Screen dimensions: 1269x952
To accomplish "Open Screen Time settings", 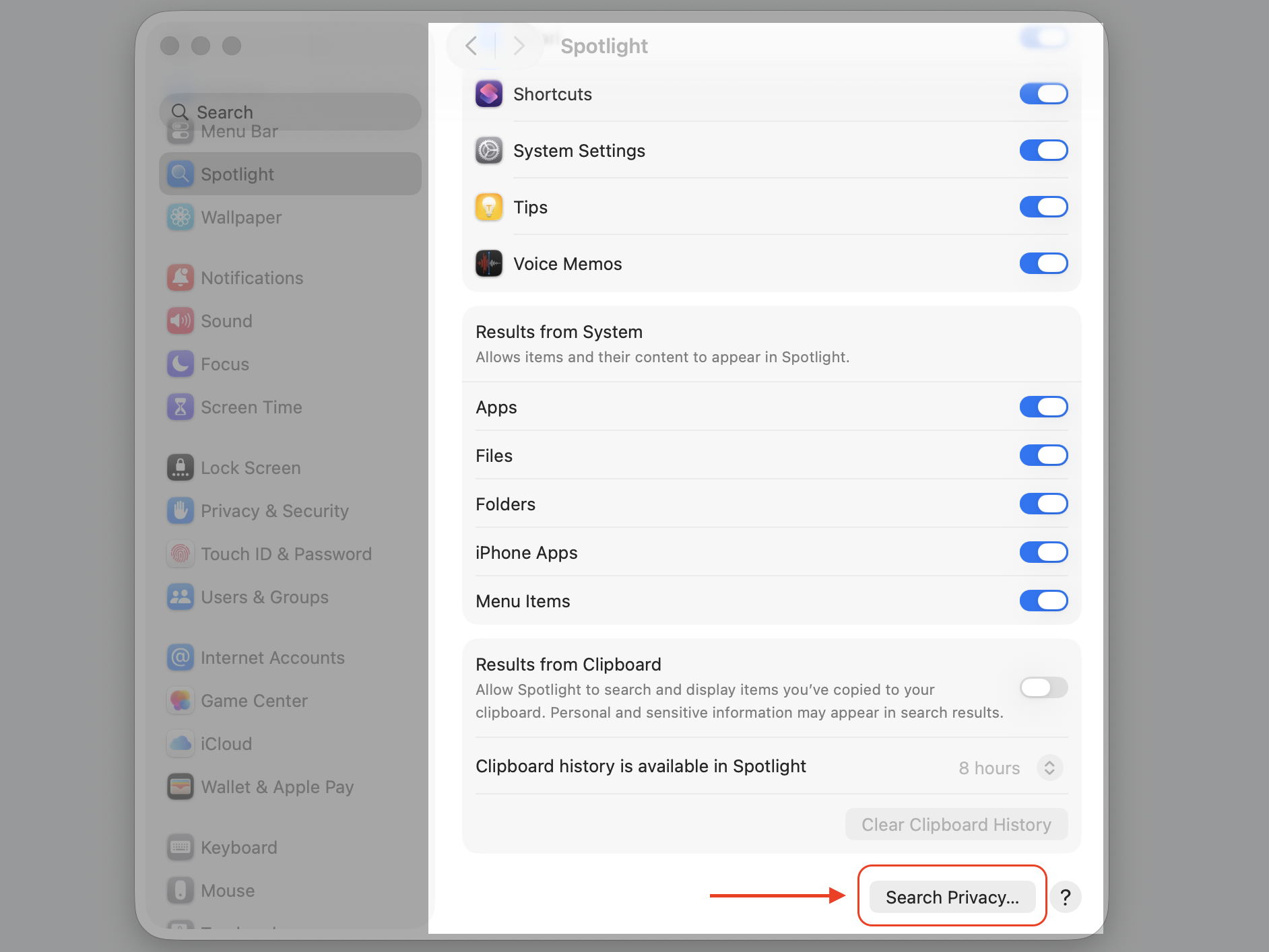I will pos(290,407).
